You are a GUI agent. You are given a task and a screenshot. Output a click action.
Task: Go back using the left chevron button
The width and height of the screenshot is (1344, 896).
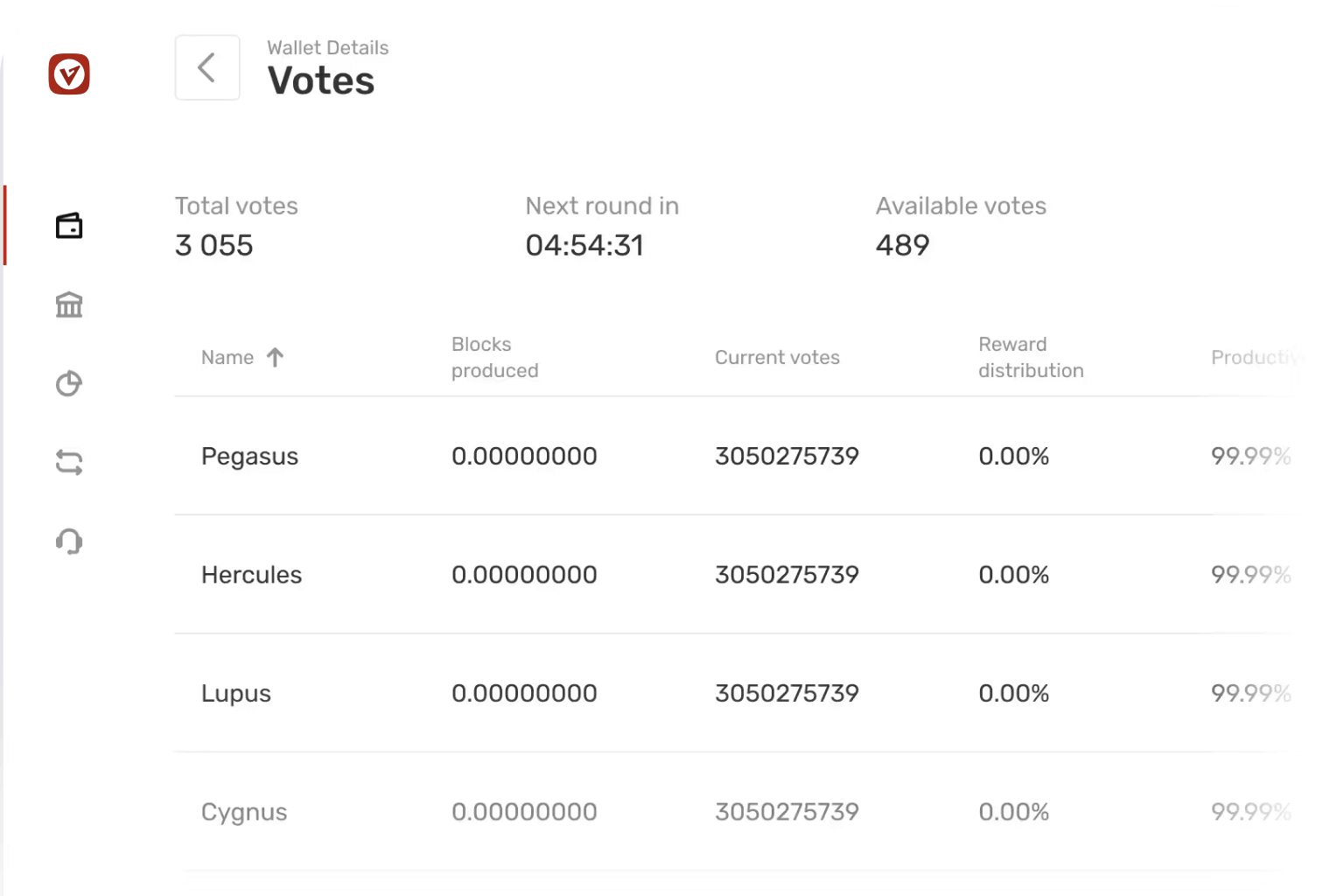[x=207, y=67]
